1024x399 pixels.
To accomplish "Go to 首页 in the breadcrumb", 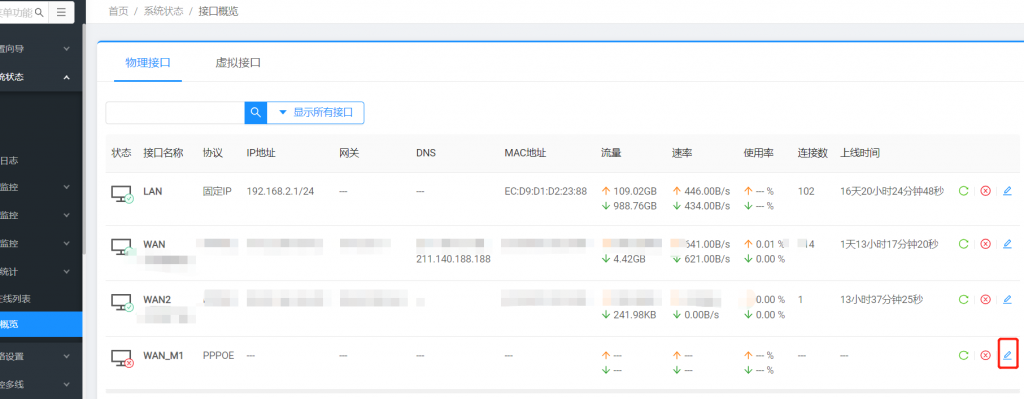I will click(x=118, y=12).
